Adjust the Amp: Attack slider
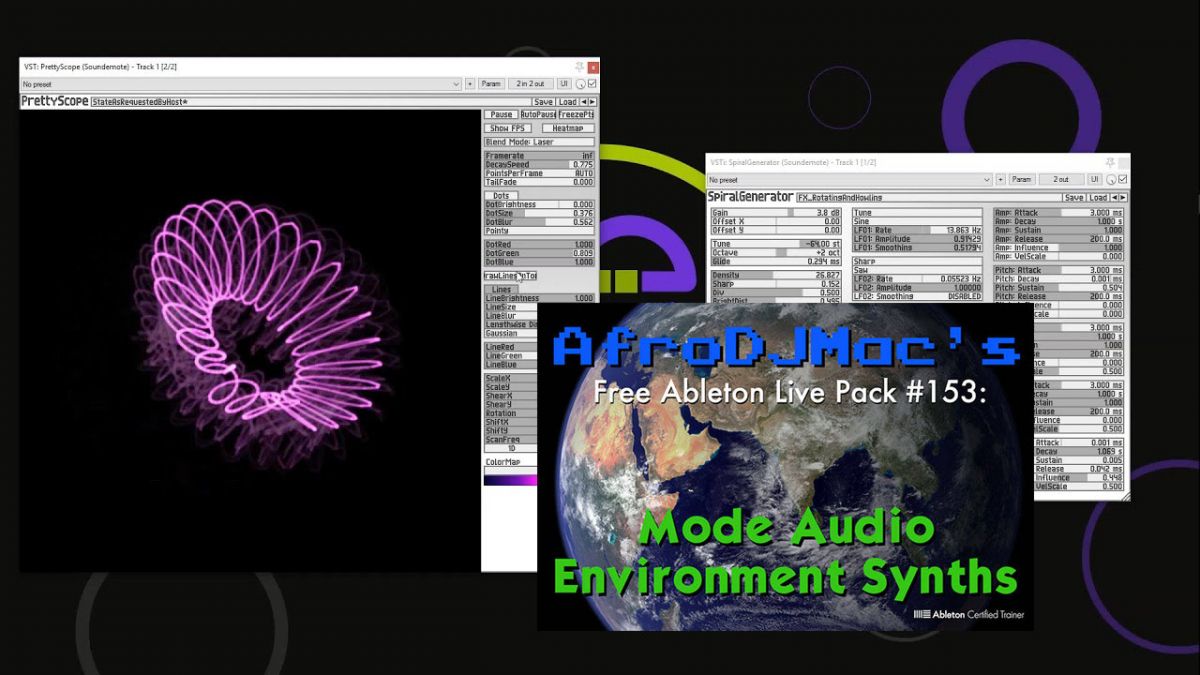 tap(1059, 213)
